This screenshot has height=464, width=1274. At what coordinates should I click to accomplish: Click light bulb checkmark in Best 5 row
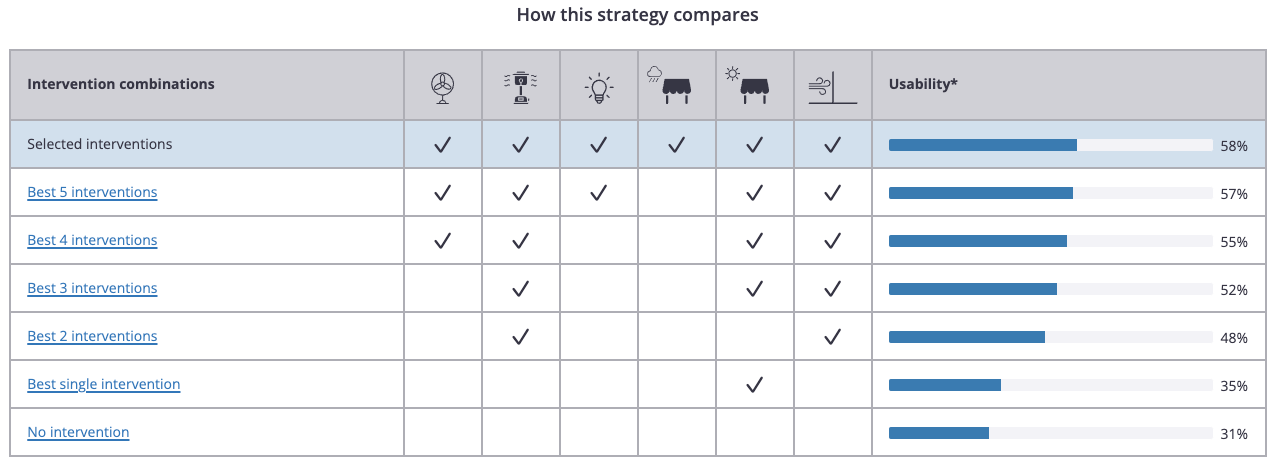[598, 193]
